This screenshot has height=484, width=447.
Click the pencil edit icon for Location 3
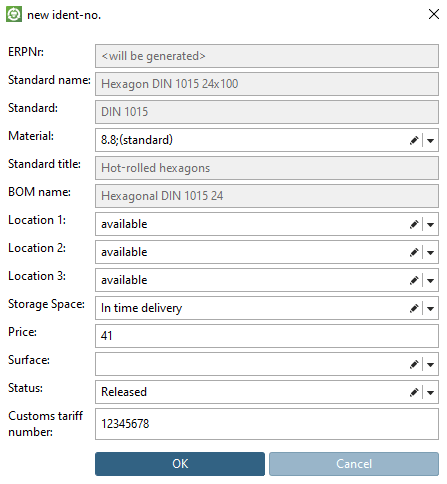(x=414, y=280)
